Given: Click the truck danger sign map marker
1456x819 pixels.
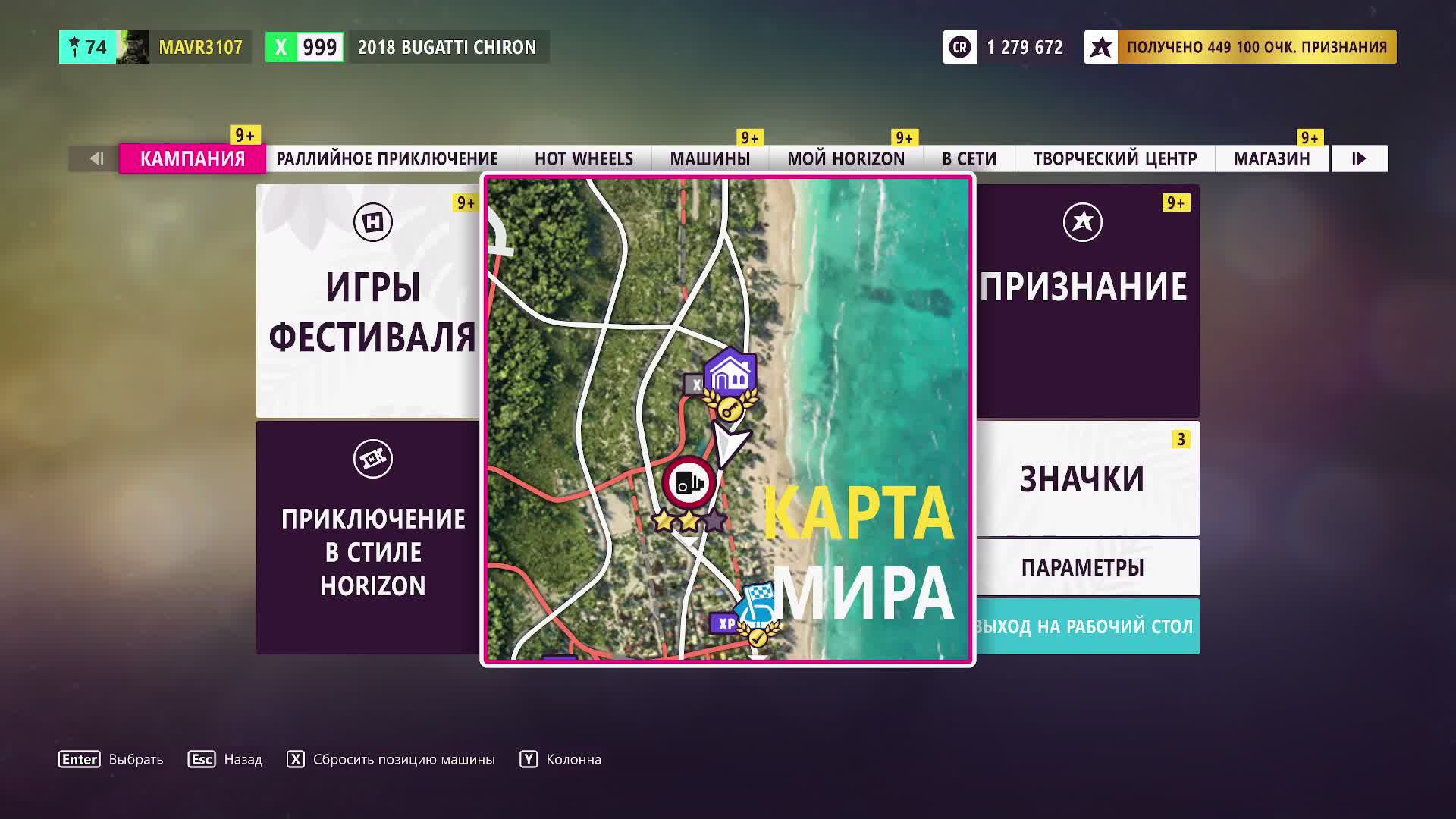Looking at the screenshot, I should (689, 483).
